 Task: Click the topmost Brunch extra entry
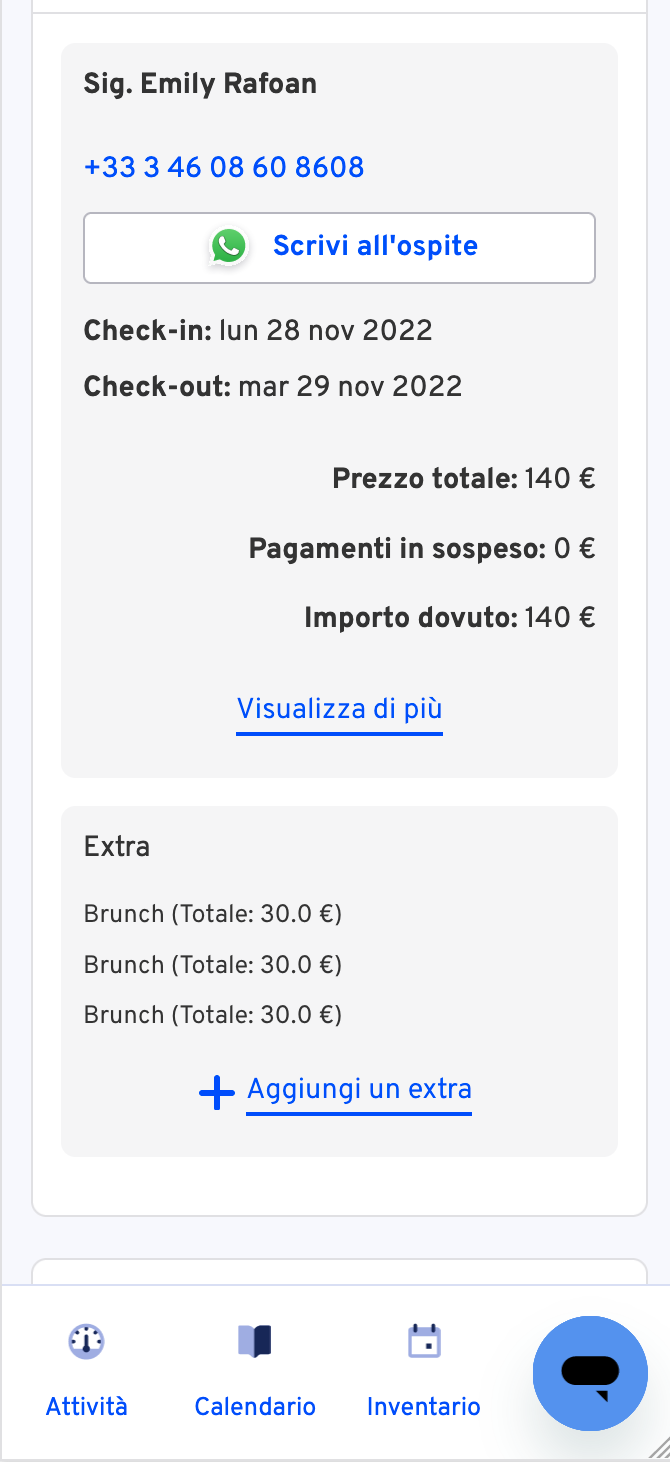coord(213,914)
